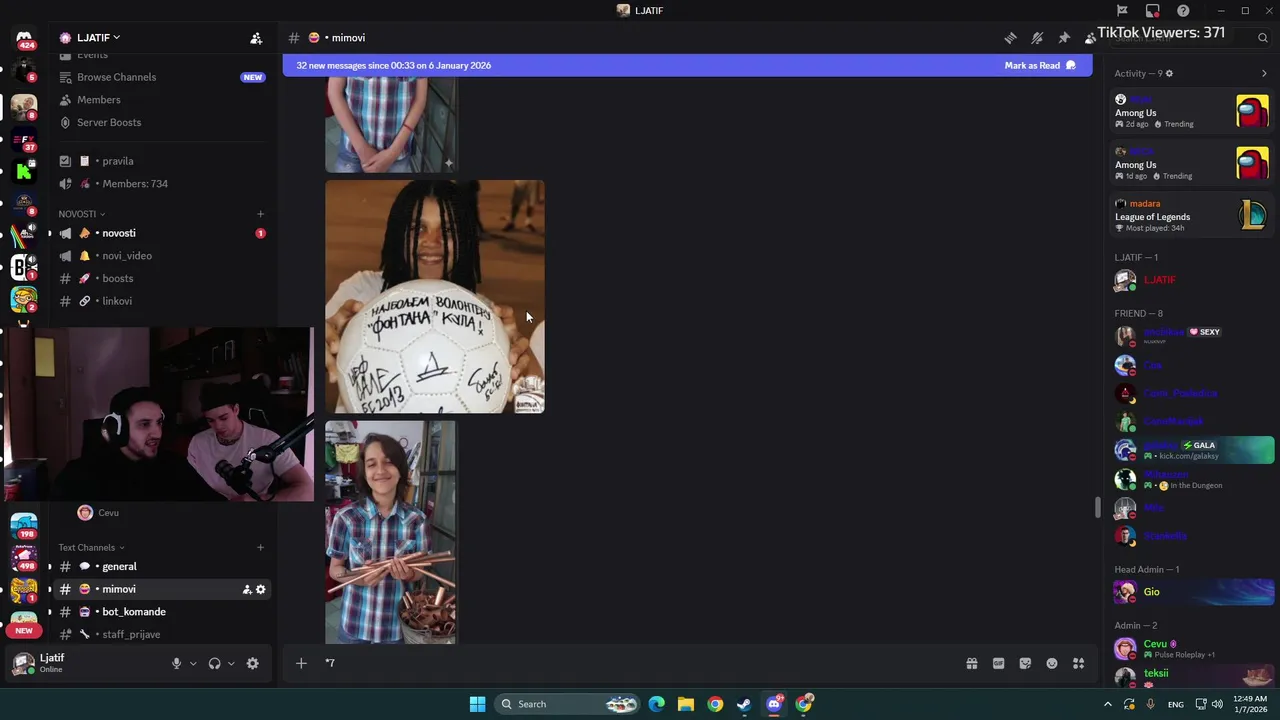The image size is (1280, 720).
Task: Open volume speaker tray icon
Action: (1217, 704)
